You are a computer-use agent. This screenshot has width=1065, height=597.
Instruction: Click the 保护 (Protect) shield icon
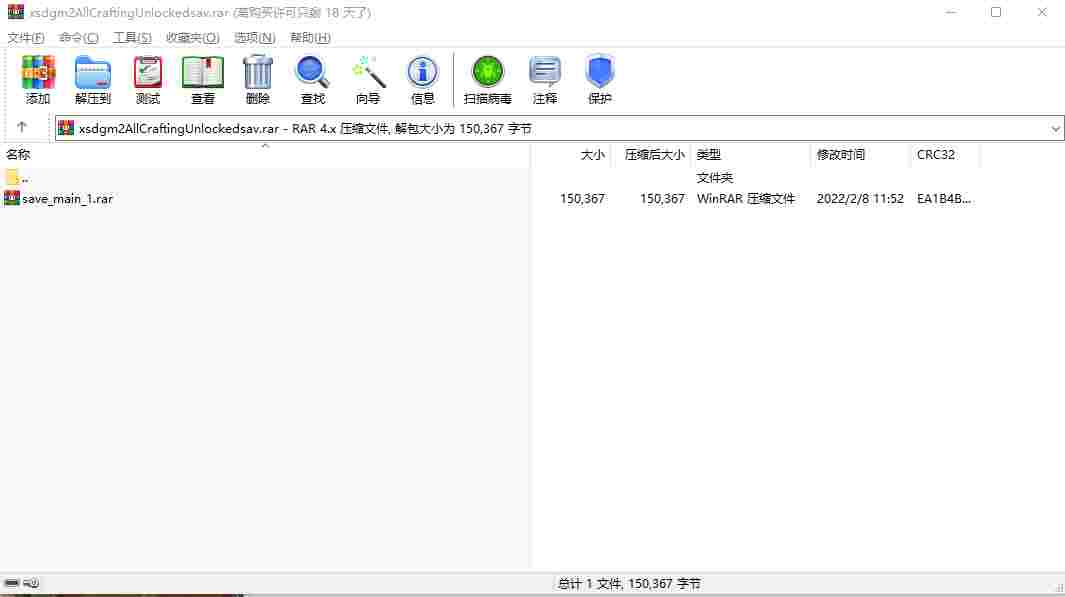600,79
